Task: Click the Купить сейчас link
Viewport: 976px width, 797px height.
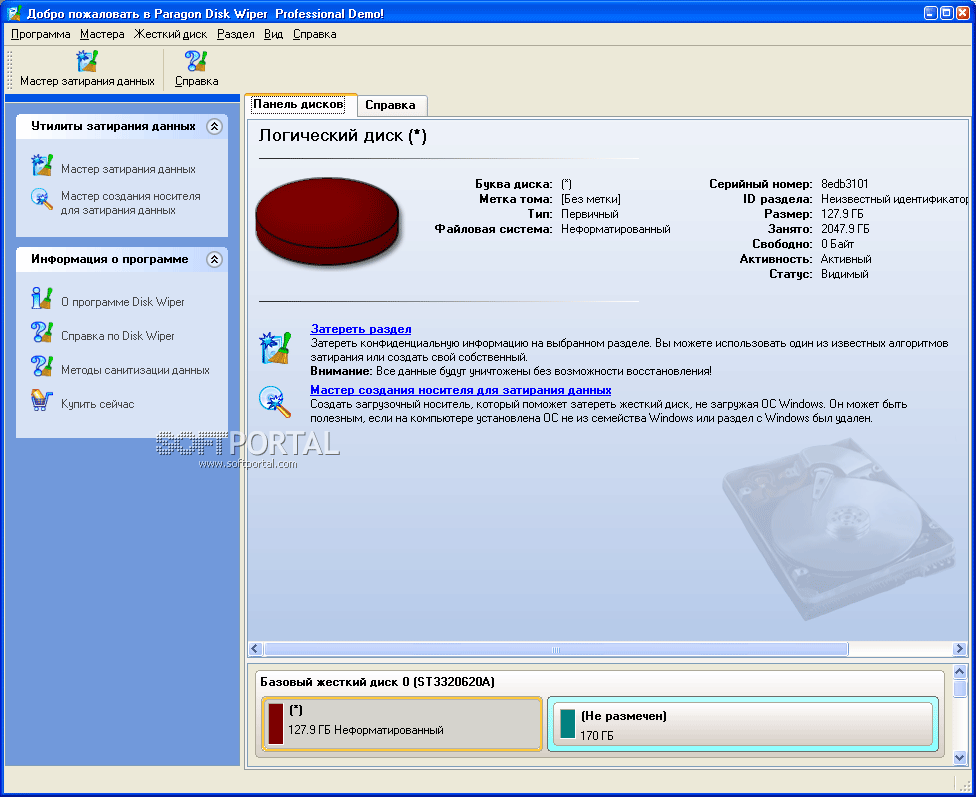Action: click(x=98, y=404)
